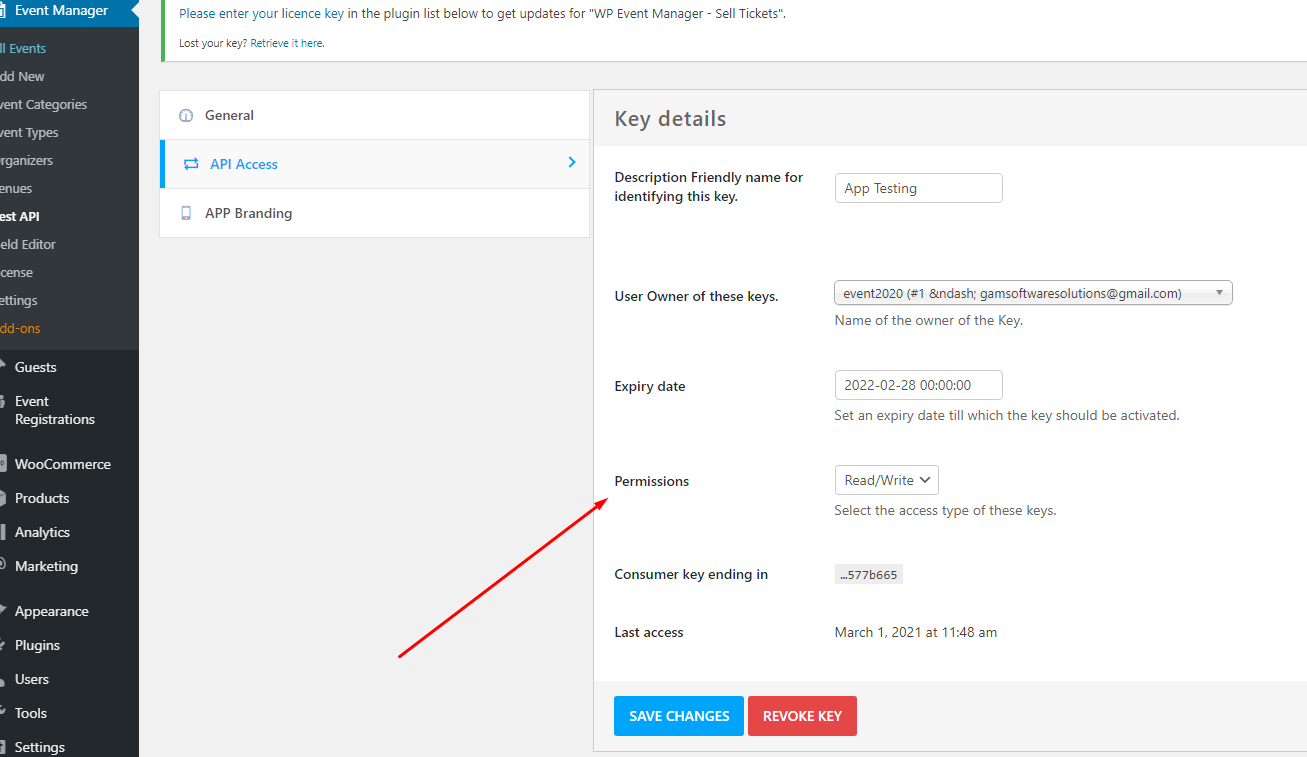This screenshot has height=757, width=1307.
Task: Click the Save Changes button
Action: [678, 715]
